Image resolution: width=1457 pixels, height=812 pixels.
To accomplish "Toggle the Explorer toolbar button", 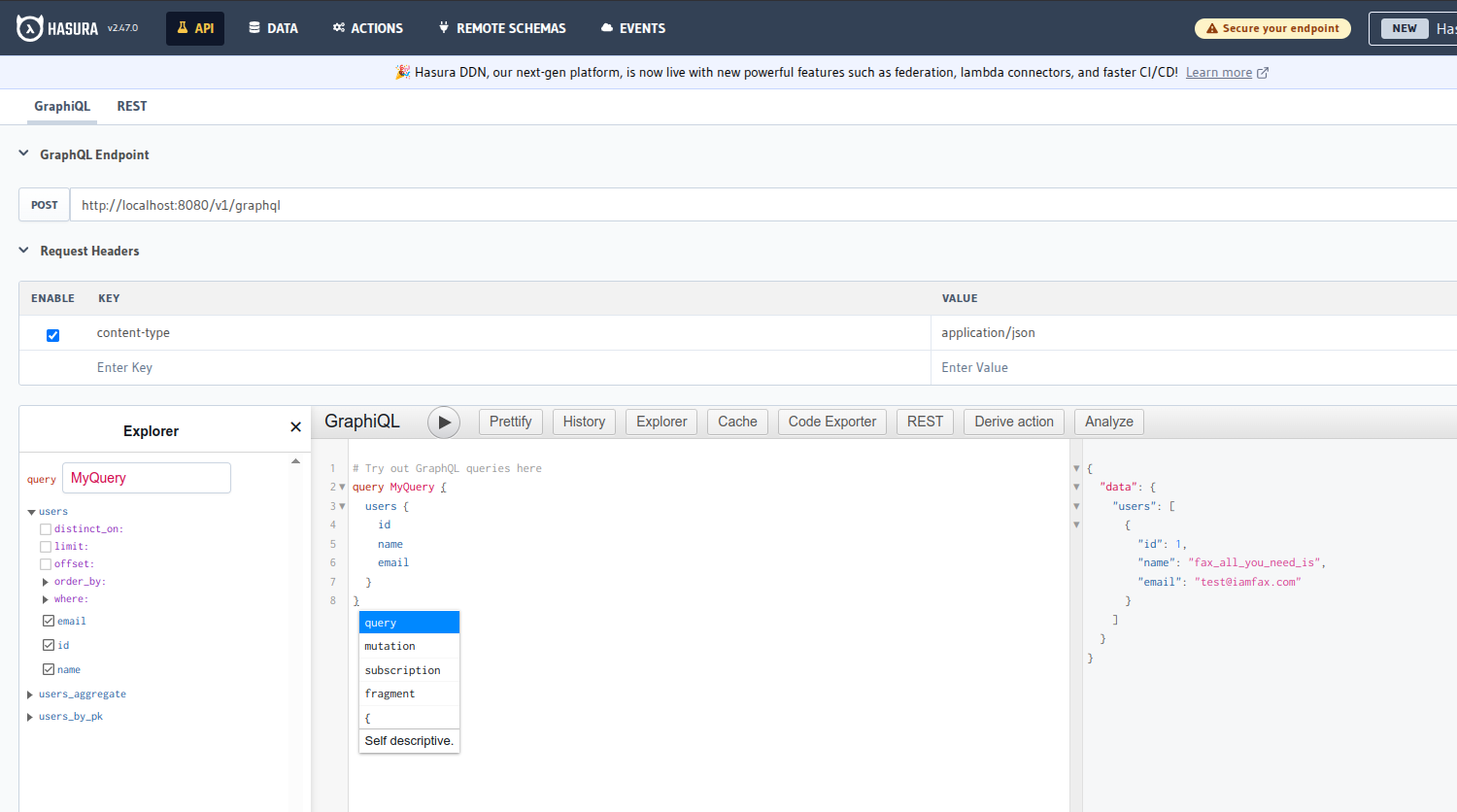I will 661,422.
